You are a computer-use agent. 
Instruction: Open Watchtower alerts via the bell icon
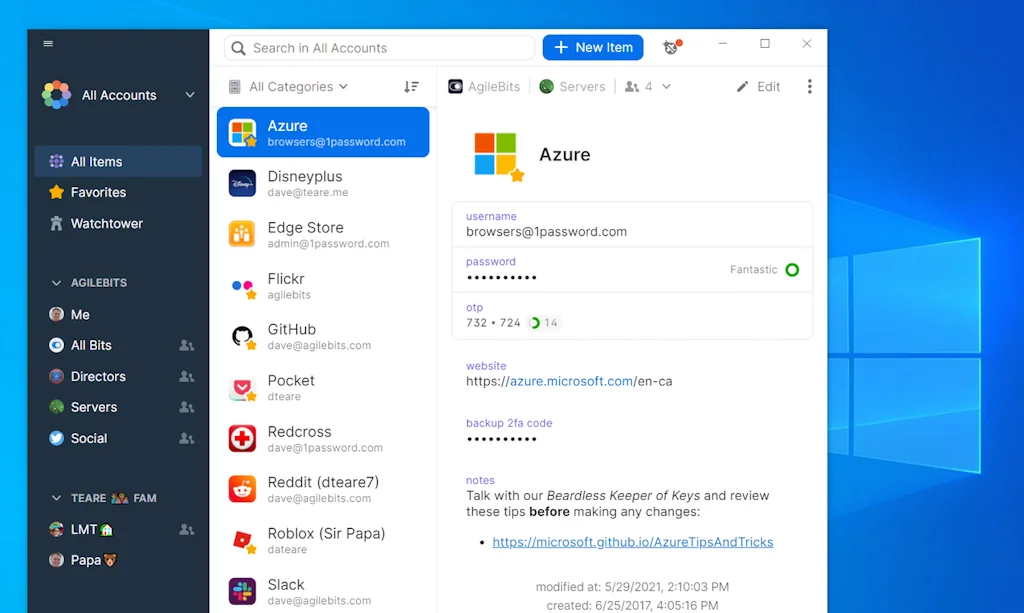(x=670, y=46)
